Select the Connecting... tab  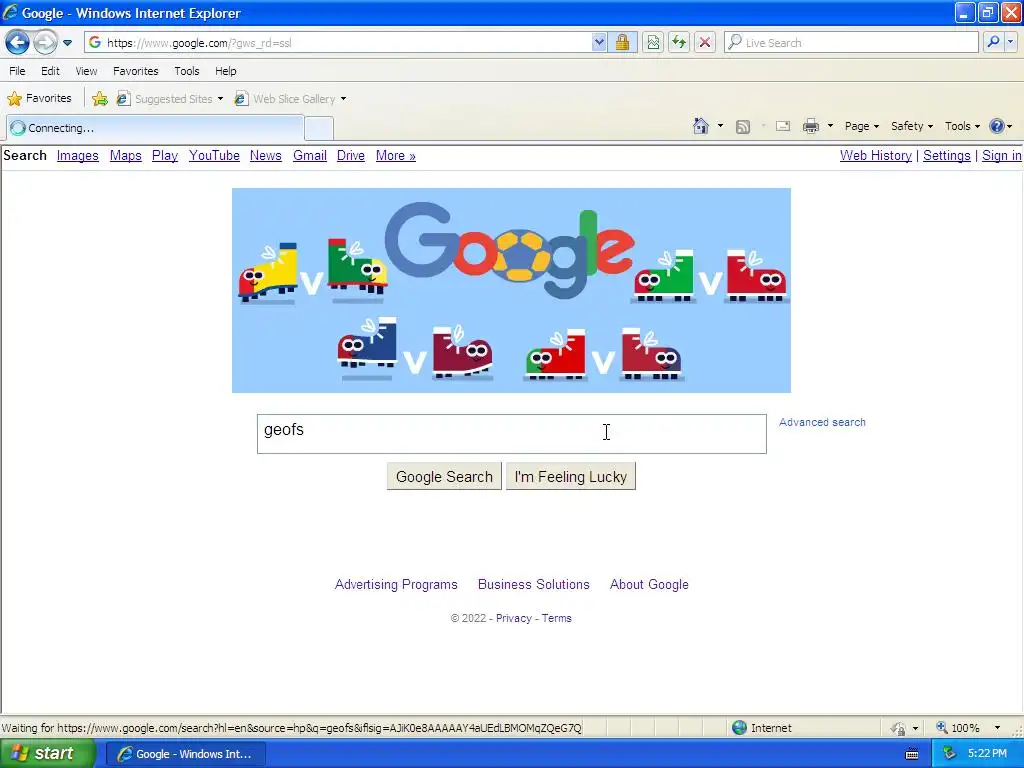155,128
